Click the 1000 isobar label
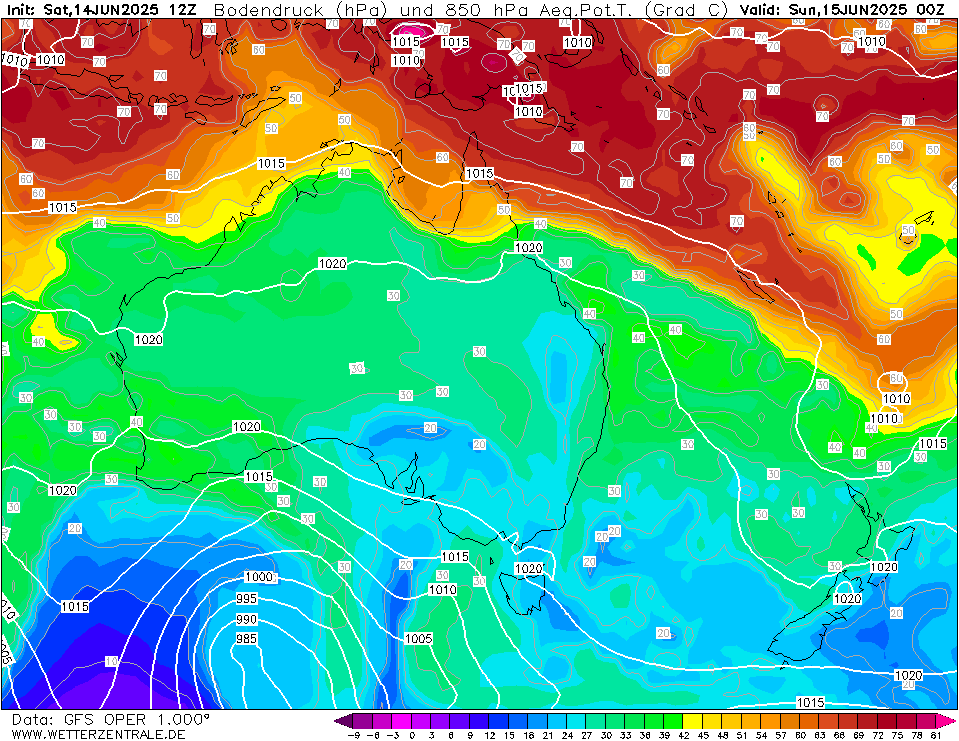The height and width of the screenshot is (741, 959). 259,577
